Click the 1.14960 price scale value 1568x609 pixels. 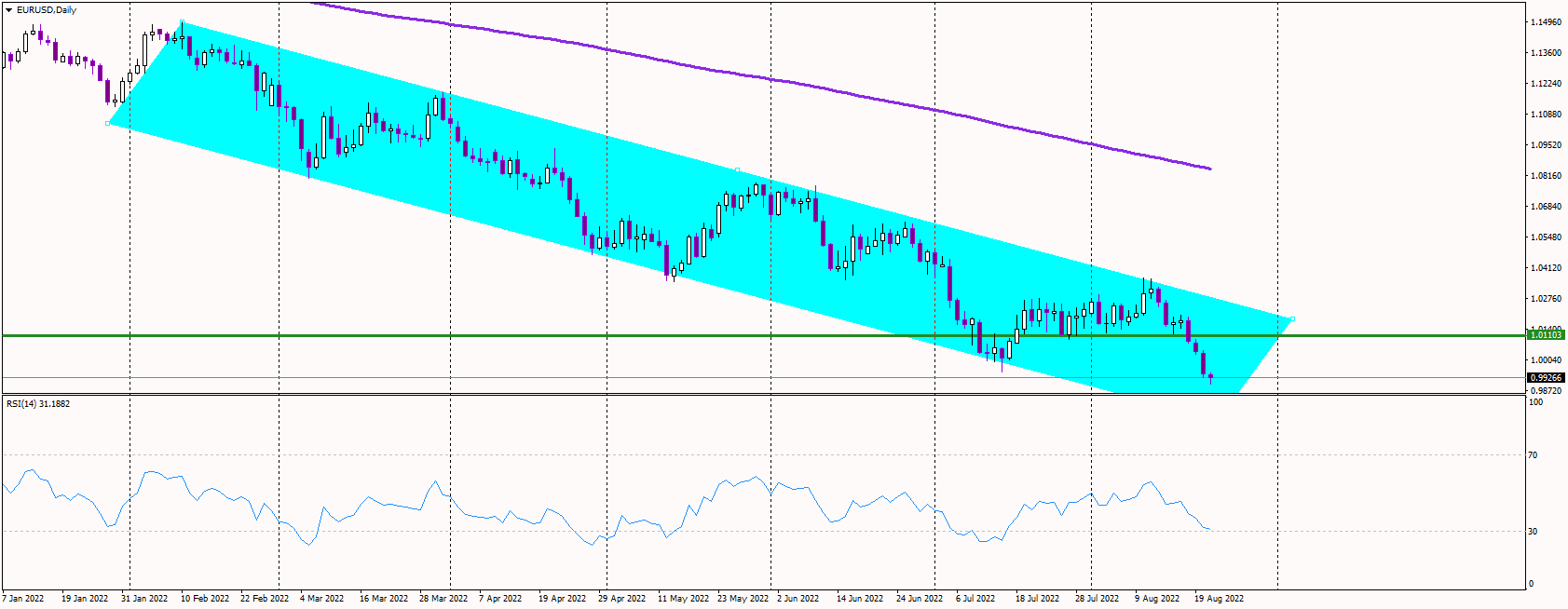[x=1547, y=21]
